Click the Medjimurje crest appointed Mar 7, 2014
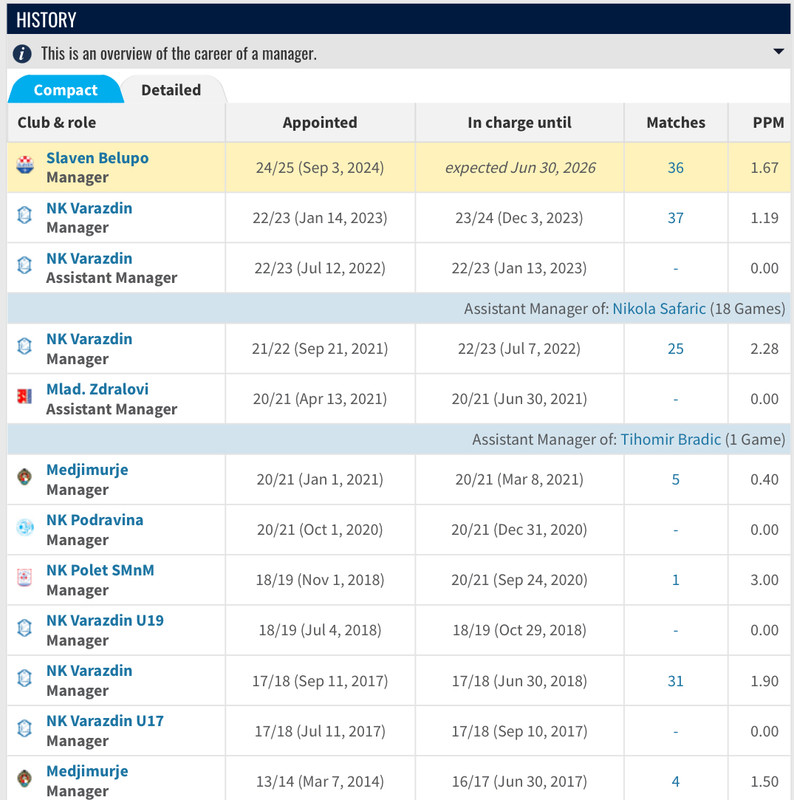 pos(25,778)
